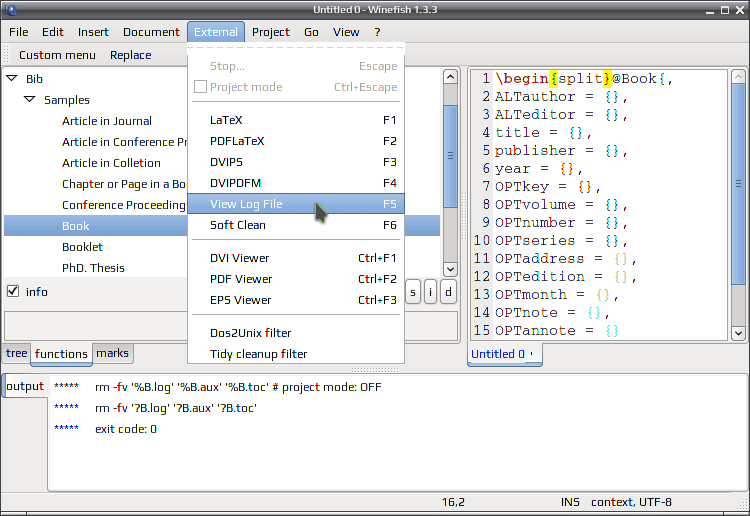Click the Custom menu toolbar entry
750x516 pixels.
tap(57, 55)
